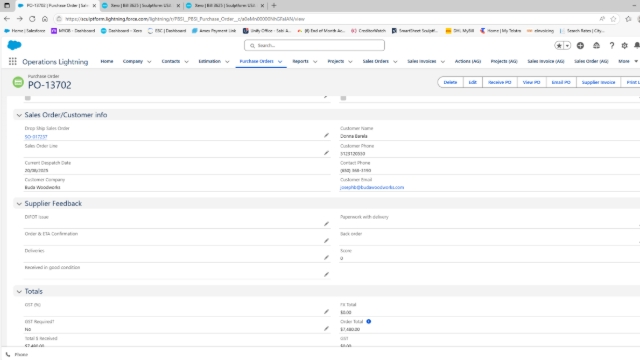640x360 pixels.
Task: Select the Donna Barela customer name text
Action: point(354,136)
